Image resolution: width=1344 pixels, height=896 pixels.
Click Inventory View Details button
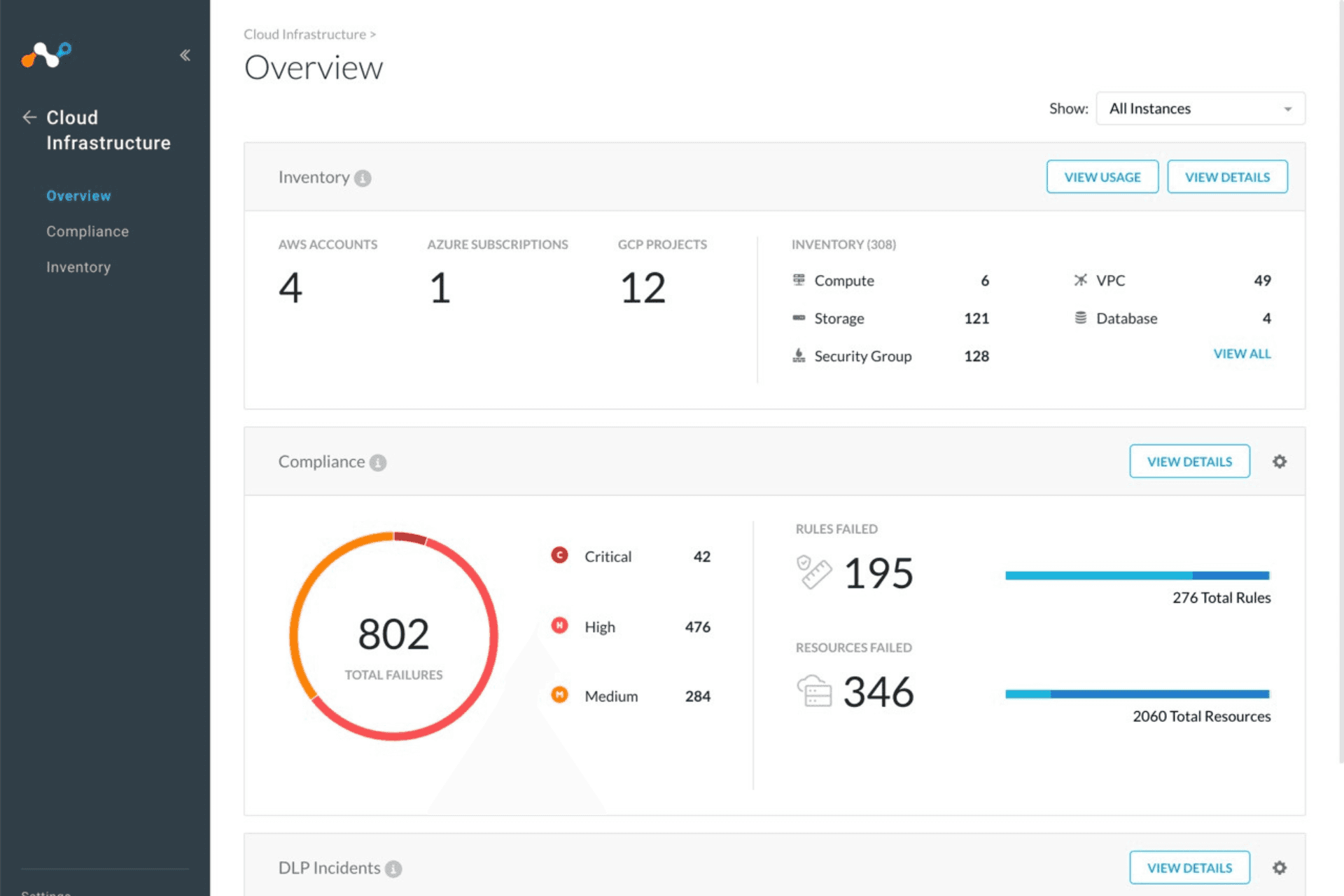1226,177
